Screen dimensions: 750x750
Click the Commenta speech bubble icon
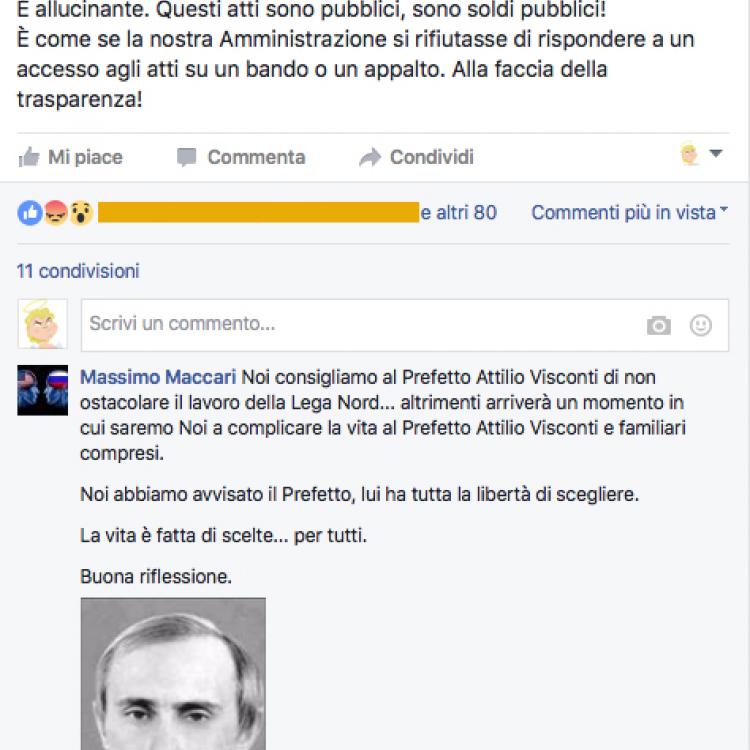click(187, 157)
